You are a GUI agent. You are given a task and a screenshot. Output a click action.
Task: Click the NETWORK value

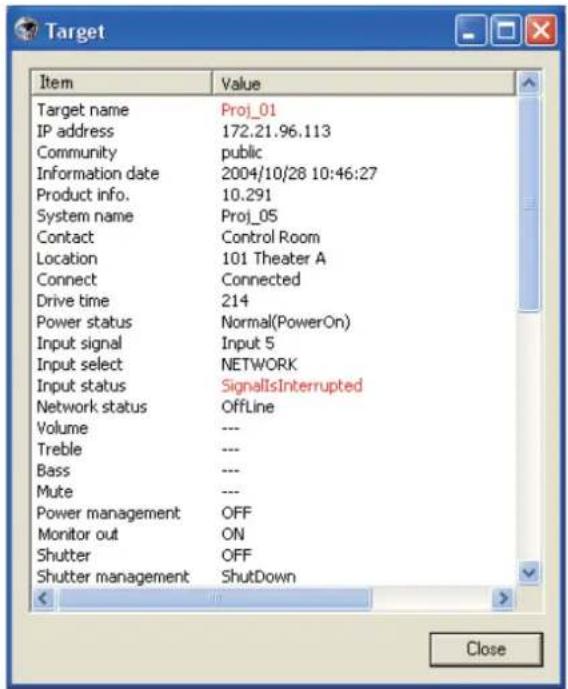[259, 365]
